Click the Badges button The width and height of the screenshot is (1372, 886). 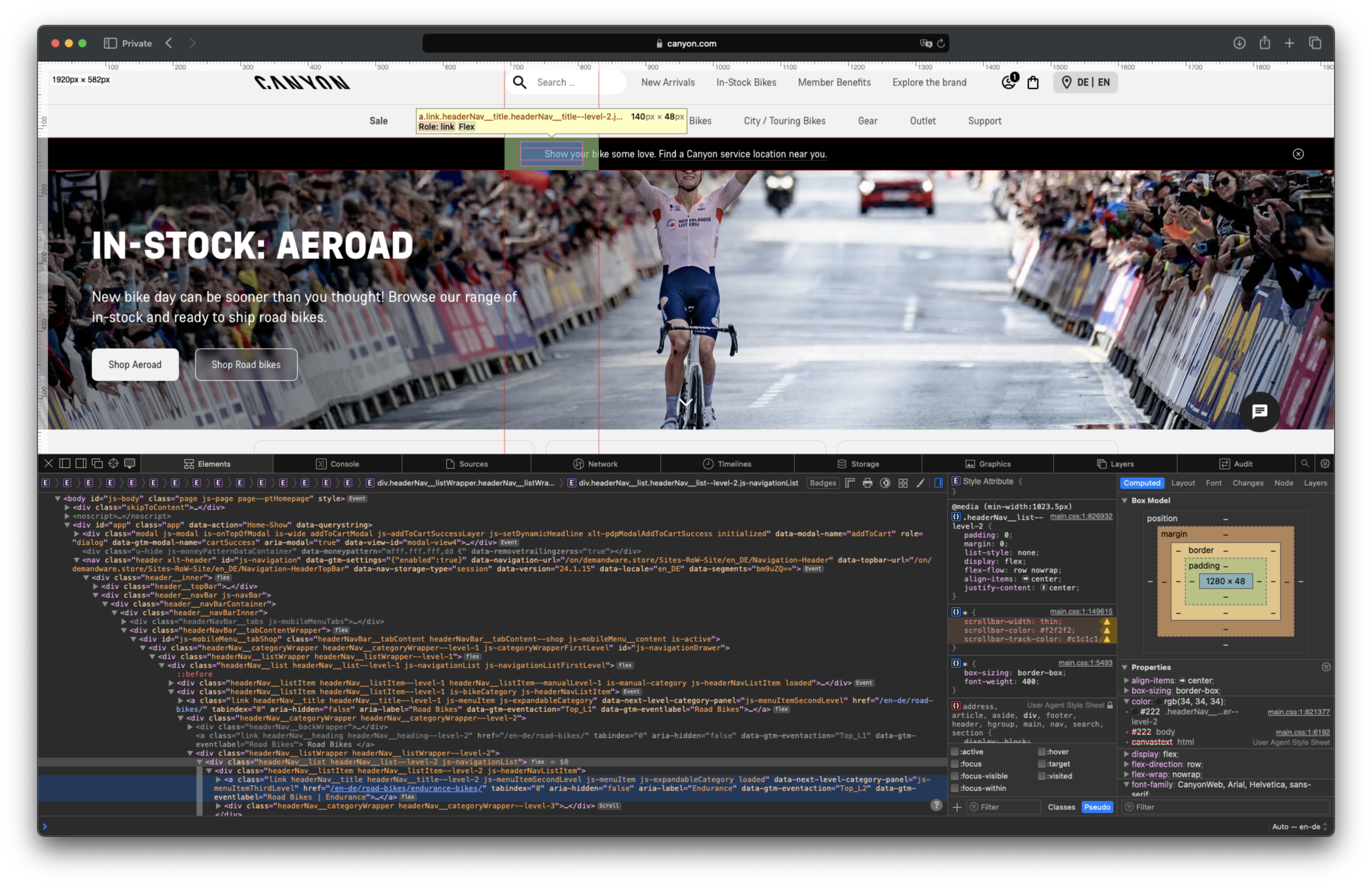[x=823, y=483]
